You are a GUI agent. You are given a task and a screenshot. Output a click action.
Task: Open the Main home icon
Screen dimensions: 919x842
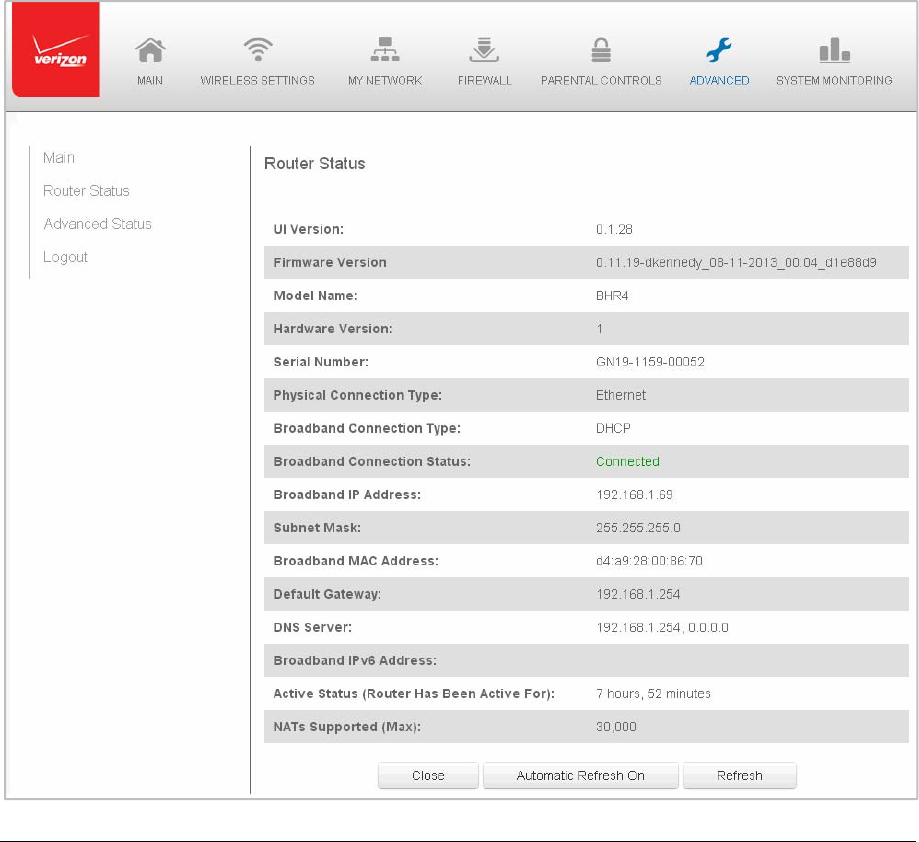click(150, 50)
